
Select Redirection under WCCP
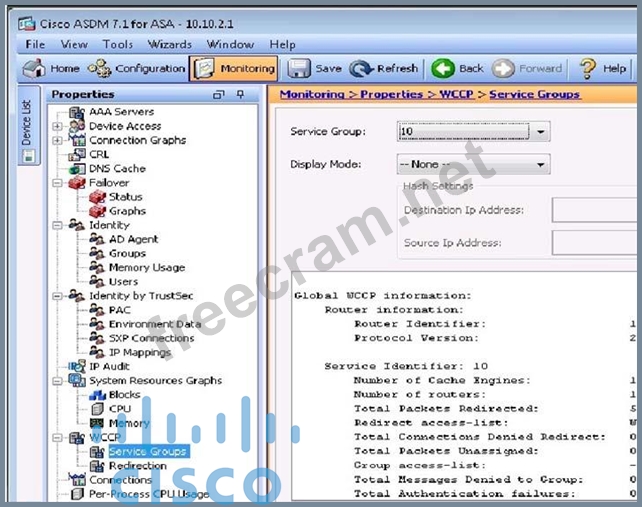click(x=137, y=466)
